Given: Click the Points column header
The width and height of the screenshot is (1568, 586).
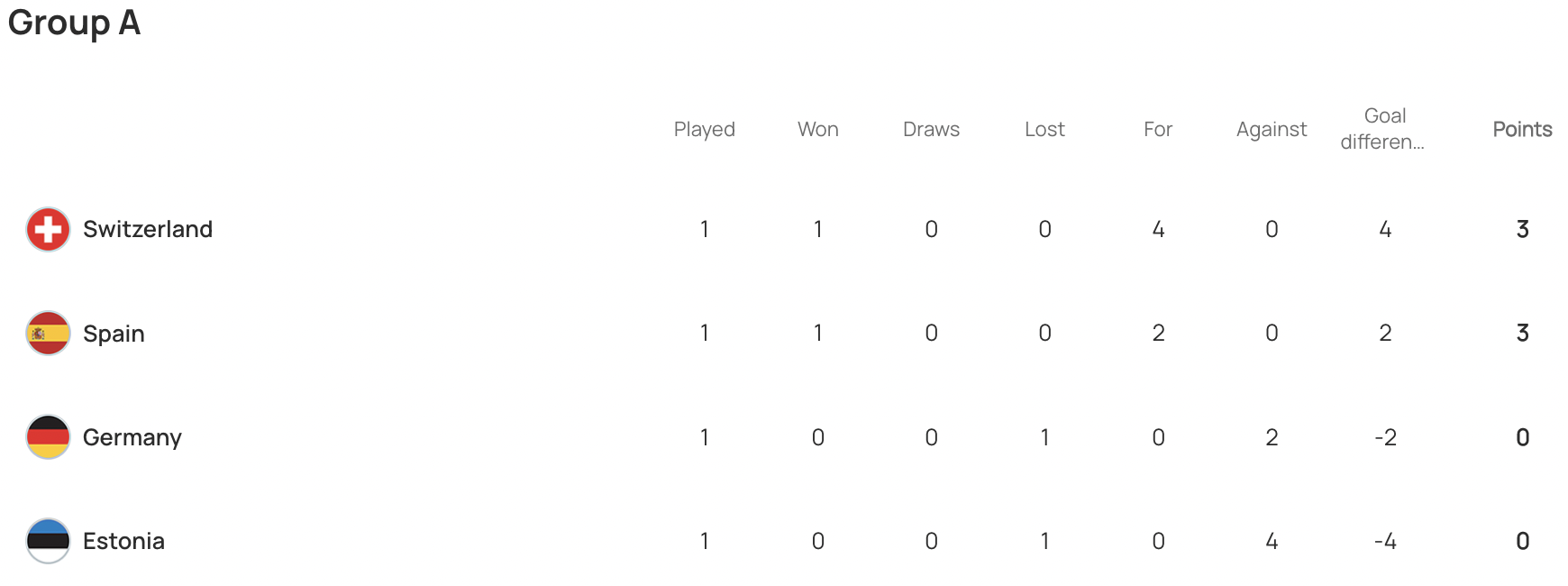Looking at the screenshot, I should pyautogui.click(x=1523, y=129).
